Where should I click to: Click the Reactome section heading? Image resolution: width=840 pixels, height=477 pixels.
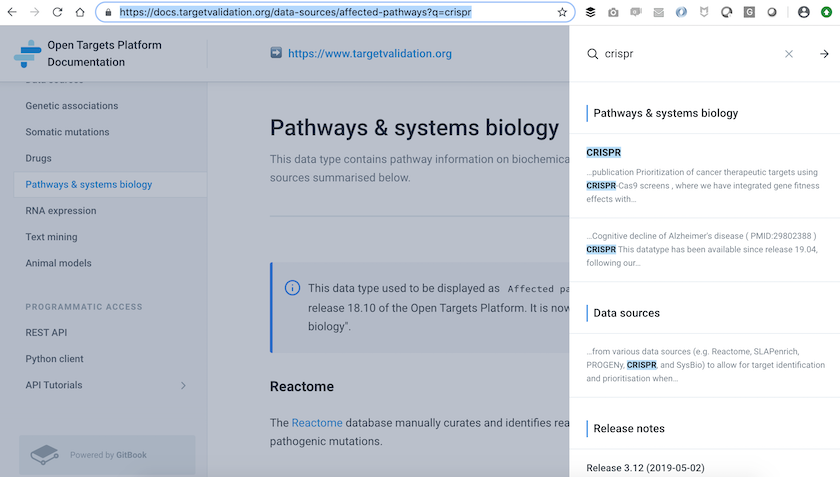pyautogui.click(x=302, y=386)
